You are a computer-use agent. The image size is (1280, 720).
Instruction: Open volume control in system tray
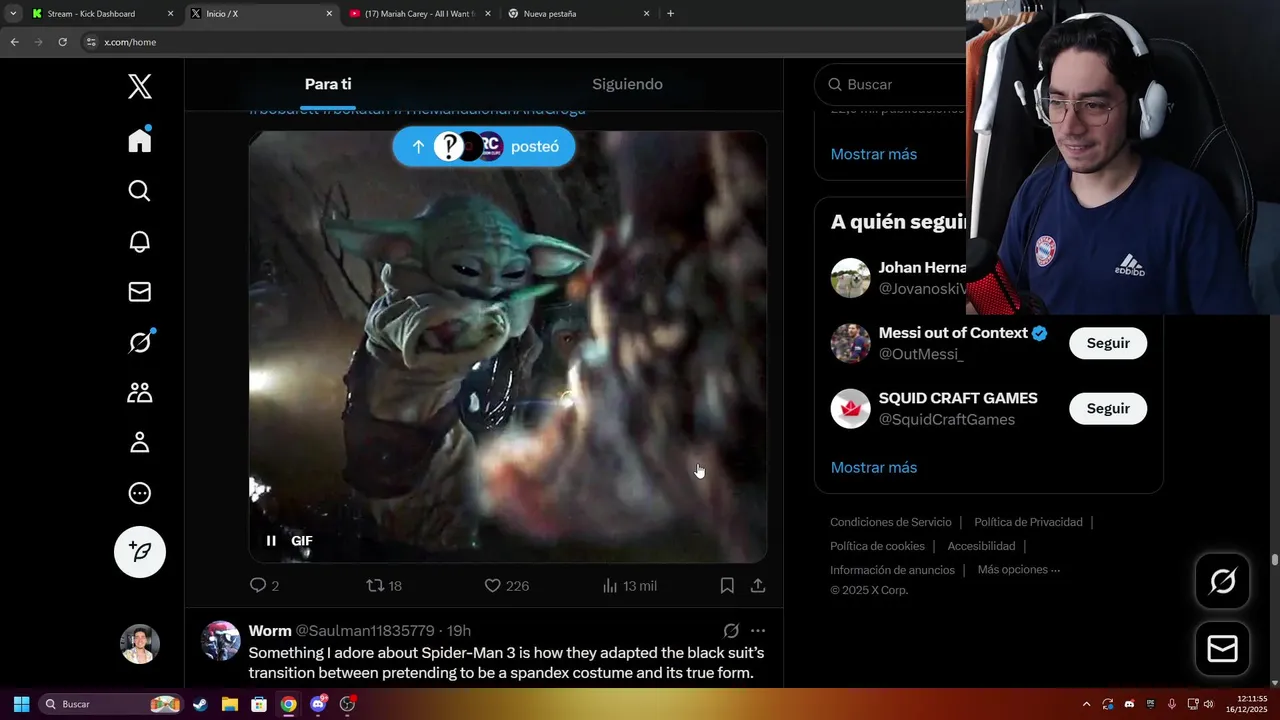pos(1208,704)
